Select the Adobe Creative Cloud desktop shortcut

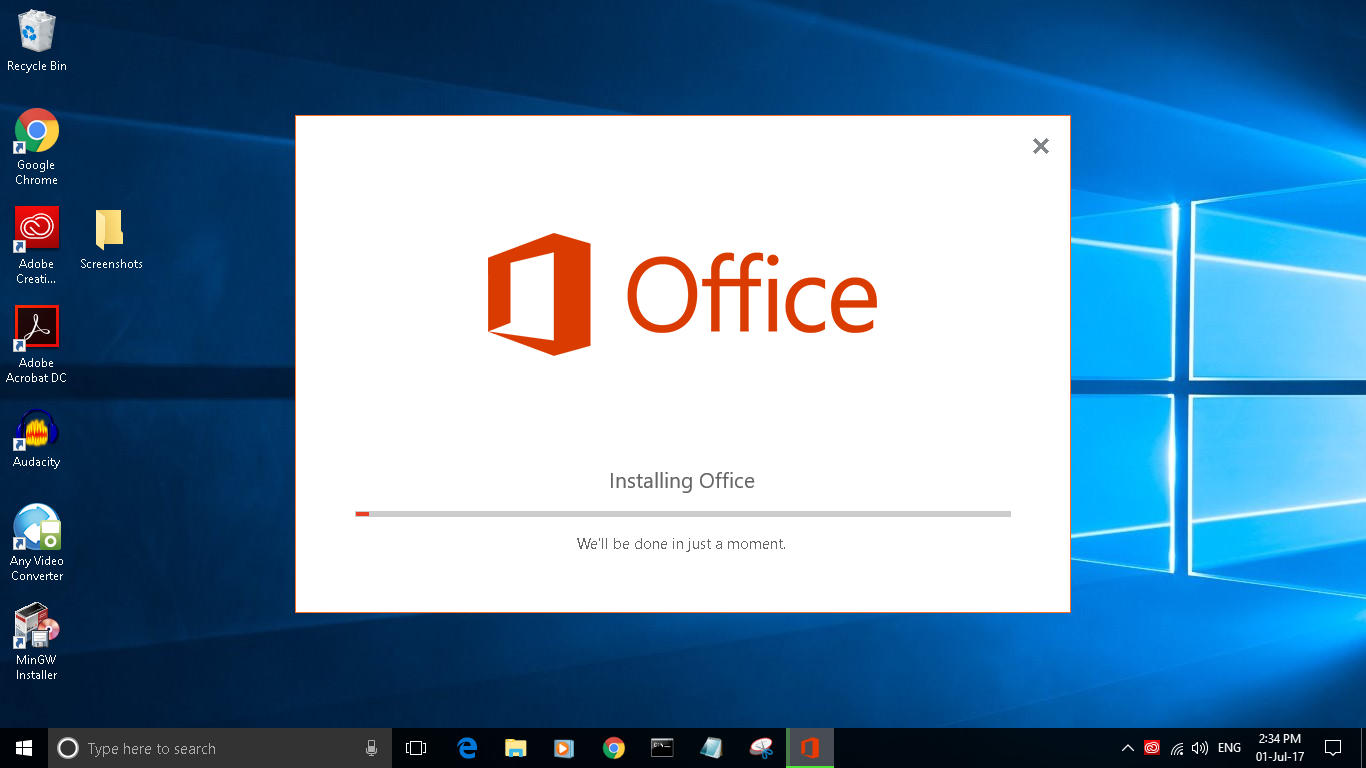coord(37,245)
